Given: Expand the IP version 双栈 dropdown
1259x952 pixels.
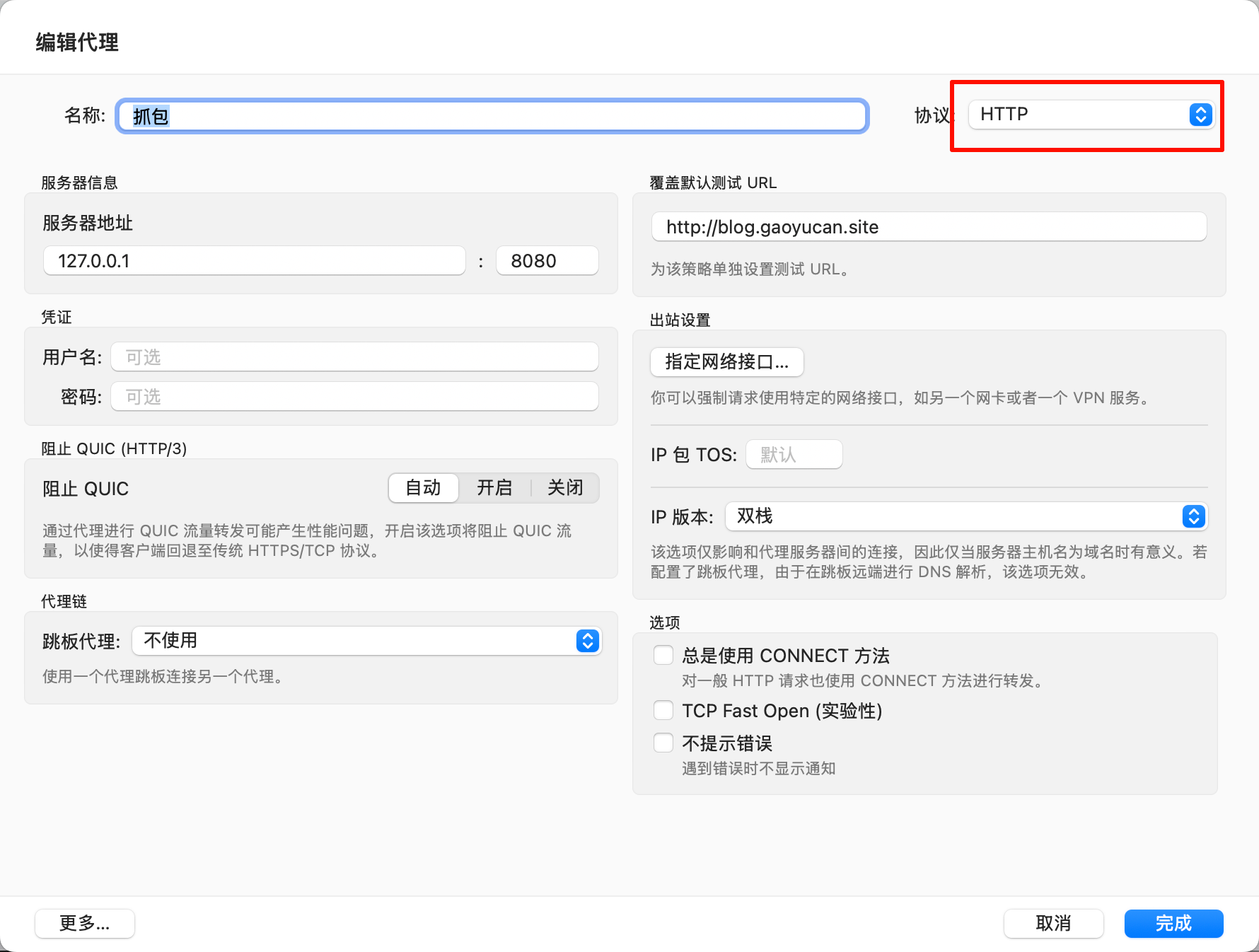Looking at the screenshot, I should tap(965, 516).
